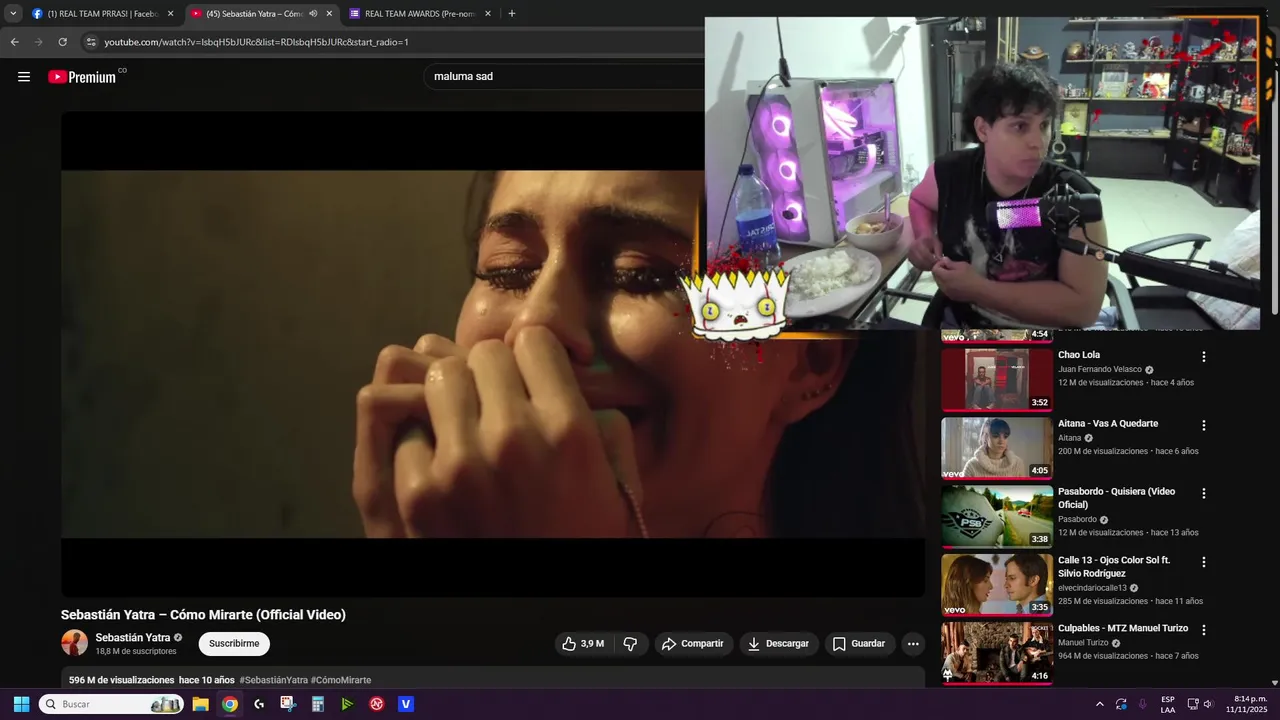Focus the search box containing maluma sad
1280x720 pixels.
tap(565, 76)
